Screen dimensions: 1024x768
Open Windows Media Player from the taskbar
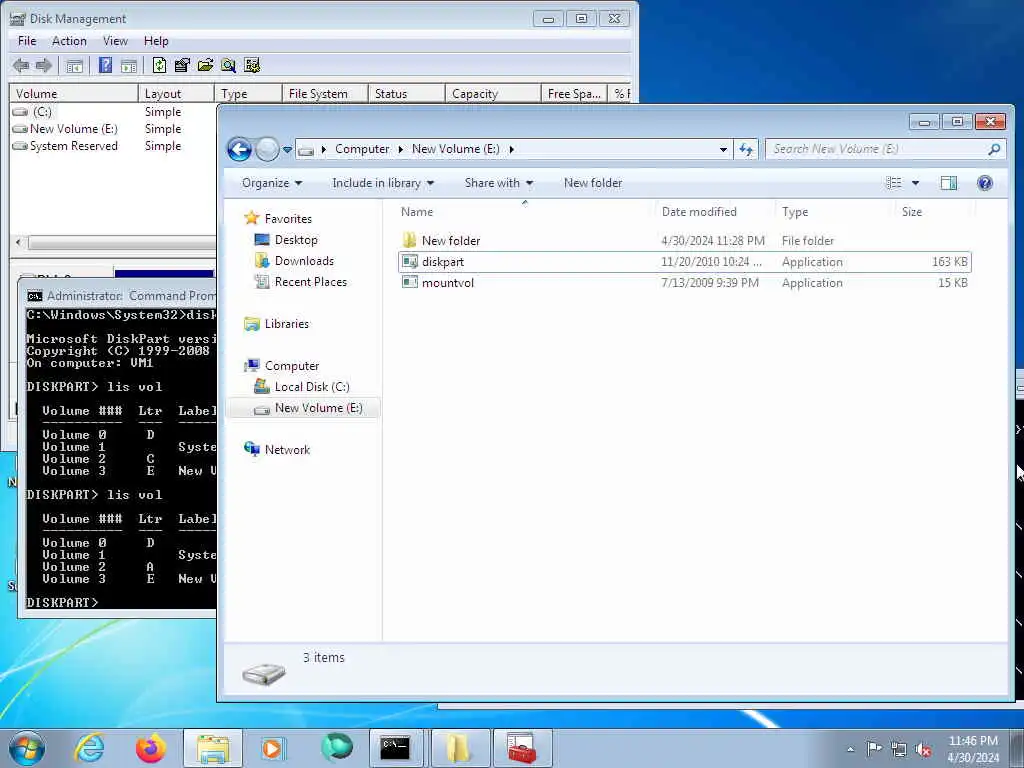click(274, 748)
